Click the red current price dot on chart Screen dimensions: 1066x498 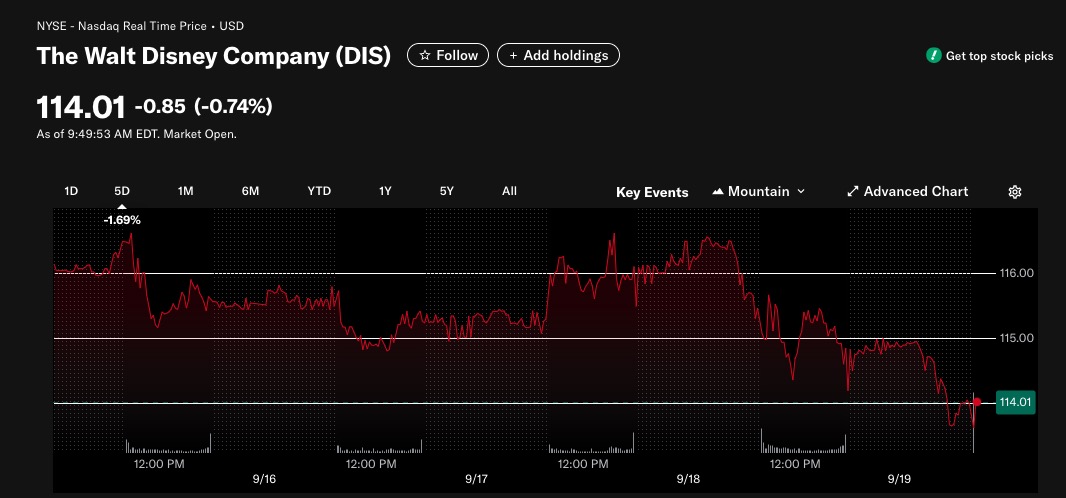point(977,402)
